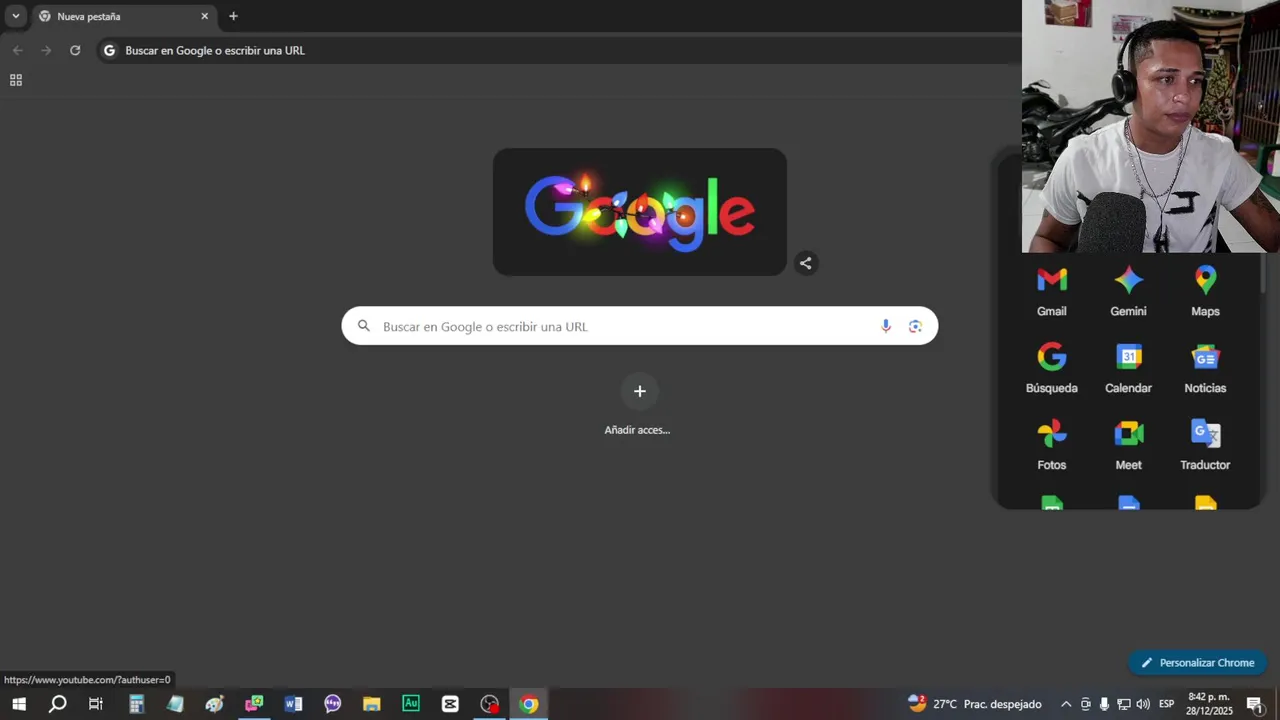This screenshot has width=1280, height=720.
Task: Focus the Buscar en Google search box
Action: 640,326
